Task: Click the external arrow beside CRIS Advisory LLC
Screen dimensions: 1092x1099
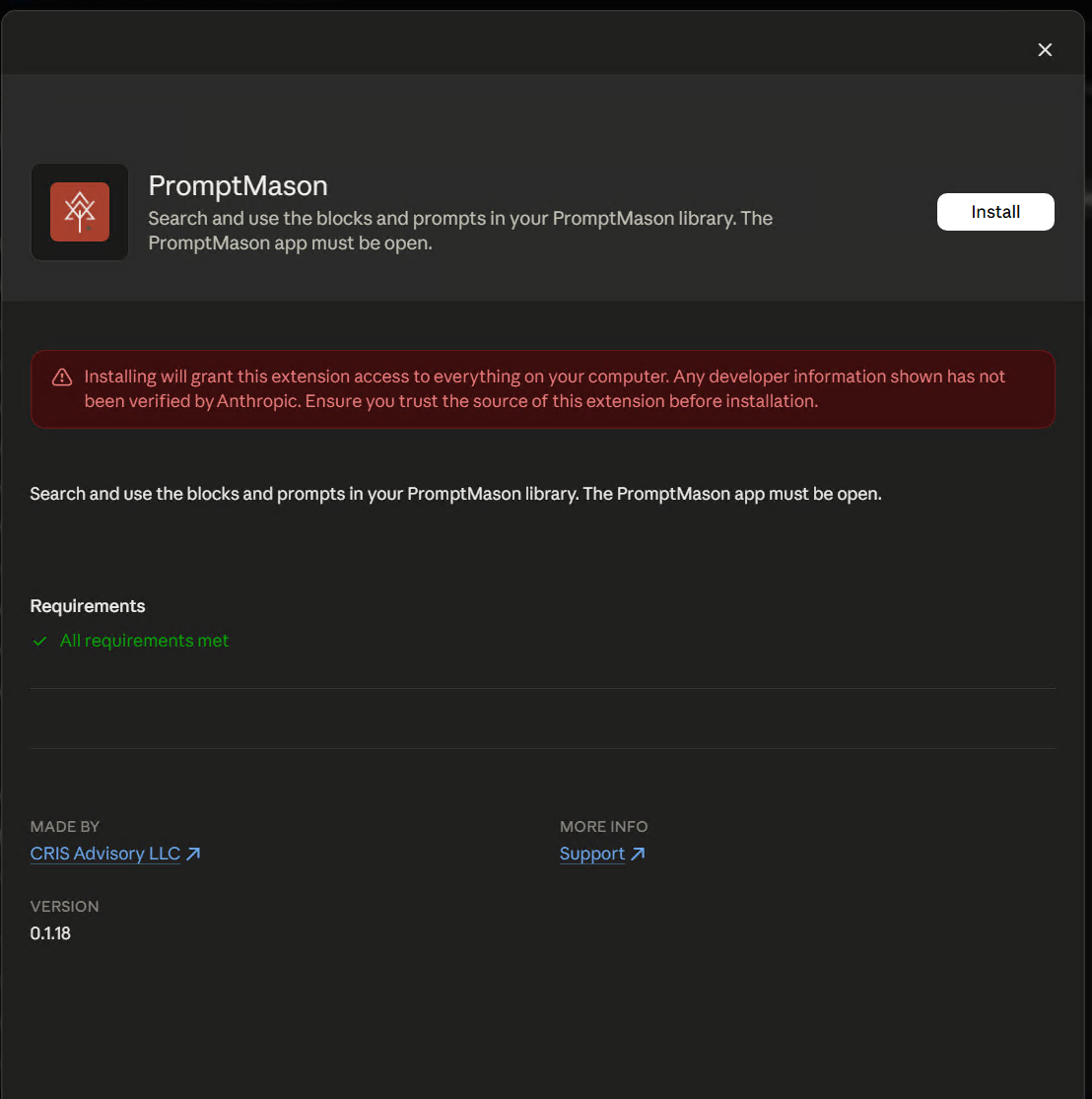Action: pyautogui.click(x=193, y=853)
